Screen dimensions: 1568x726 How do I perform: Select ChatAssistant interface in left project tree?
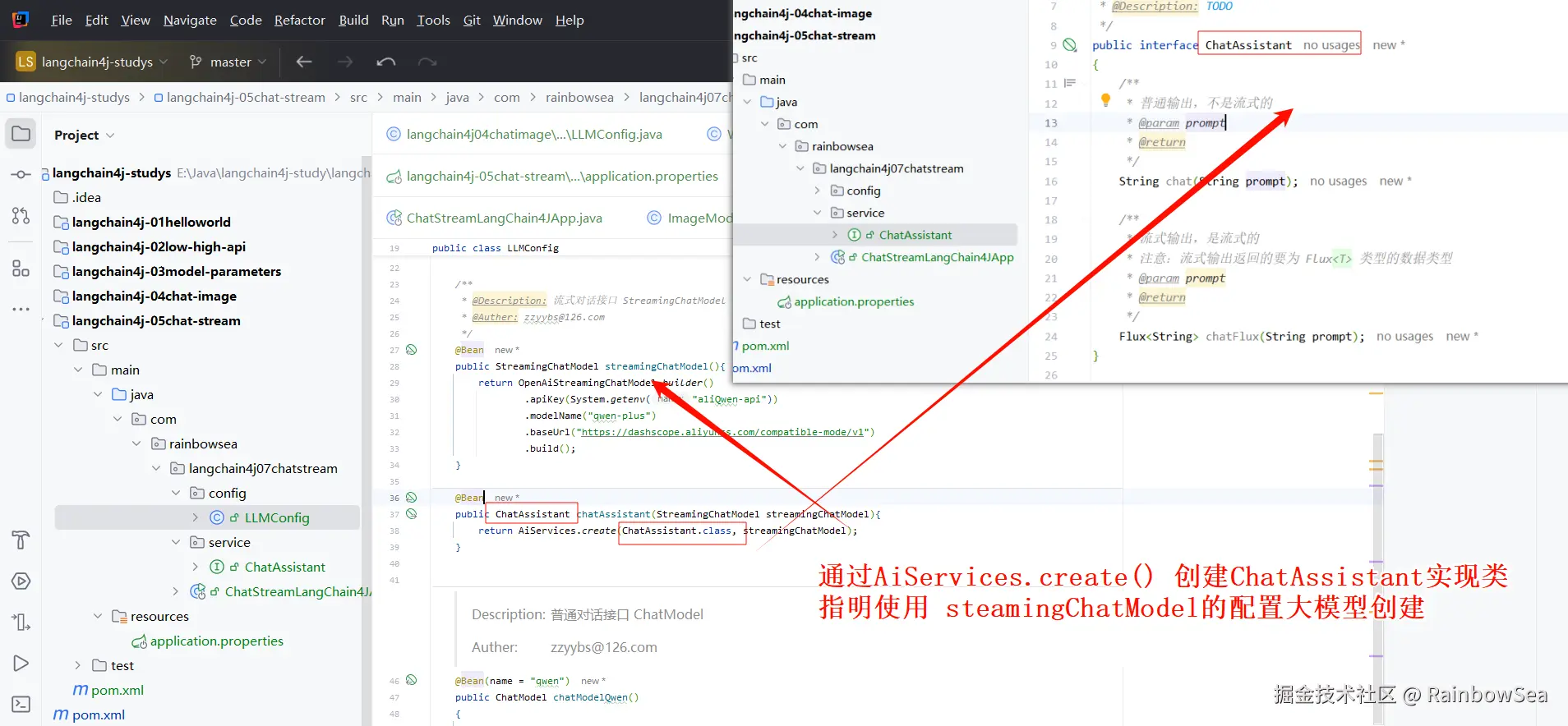284,567
